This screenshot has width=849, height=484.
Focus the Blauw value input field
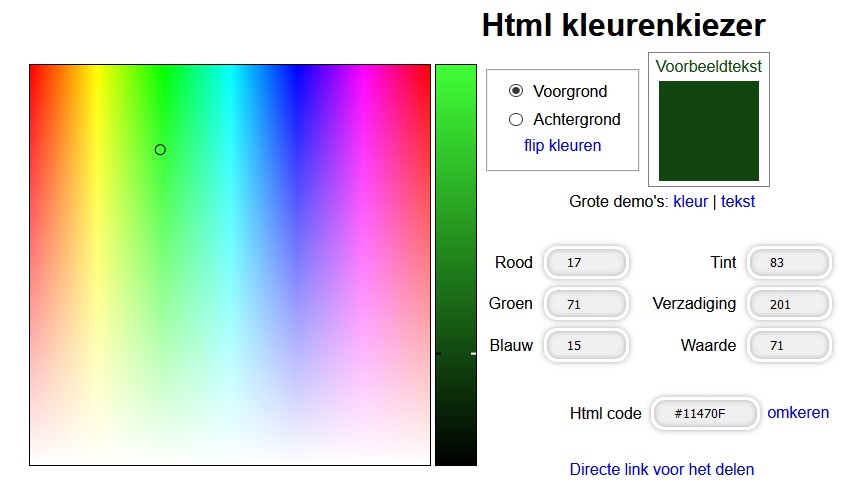[x=586, y=345]
